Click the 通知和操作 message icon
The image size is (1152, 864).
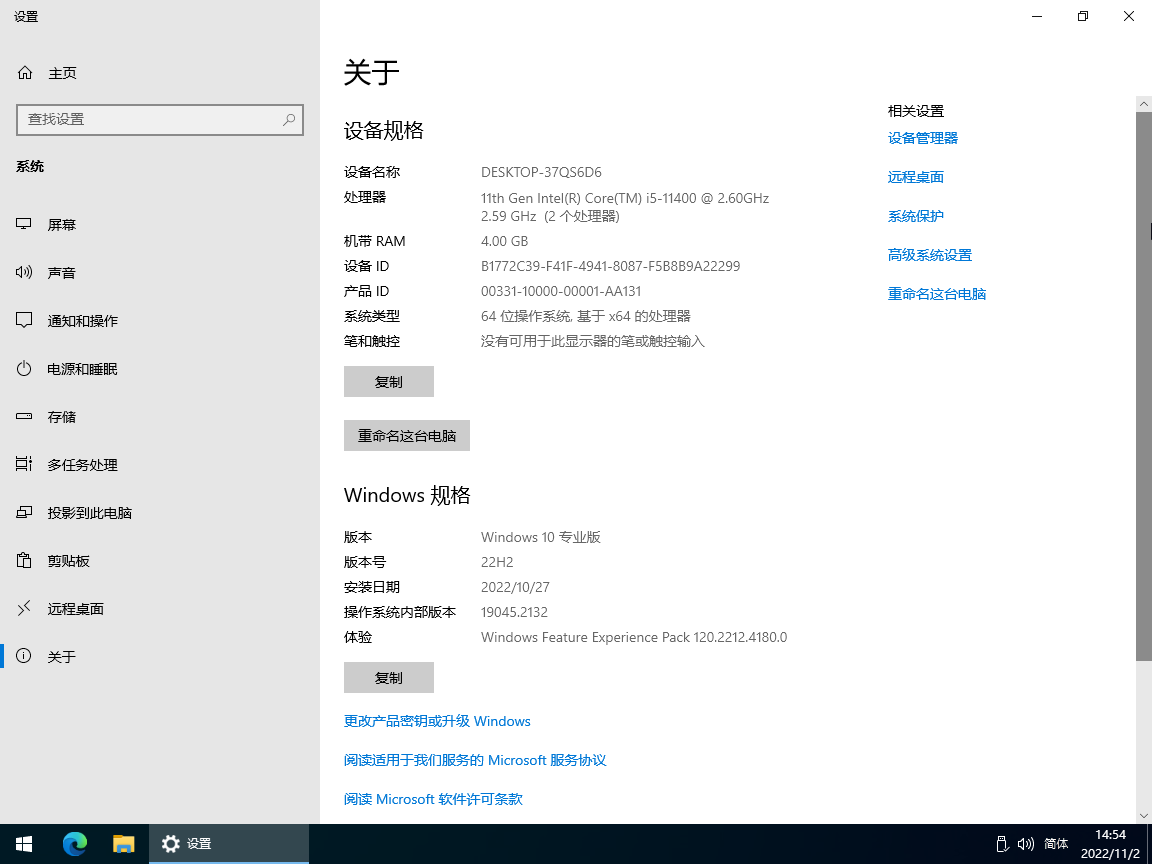tap(24, 320)
